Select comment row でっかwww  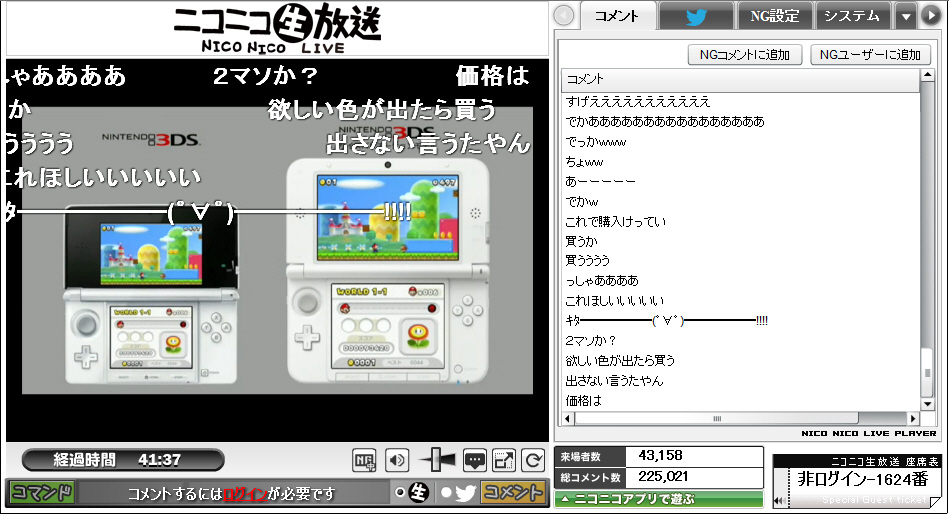pos(740,142)
